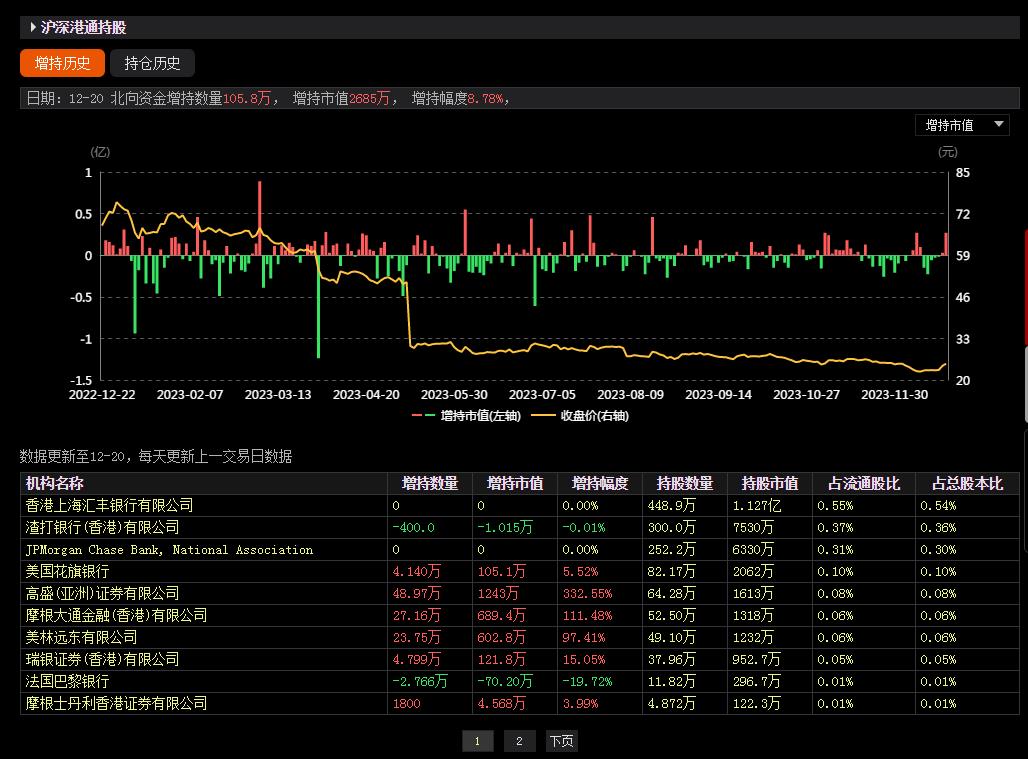Collapse the 沪深港通持股 section triangle
The width and height of the screenshot is (1028, 759).
click(x=33, y=28)
